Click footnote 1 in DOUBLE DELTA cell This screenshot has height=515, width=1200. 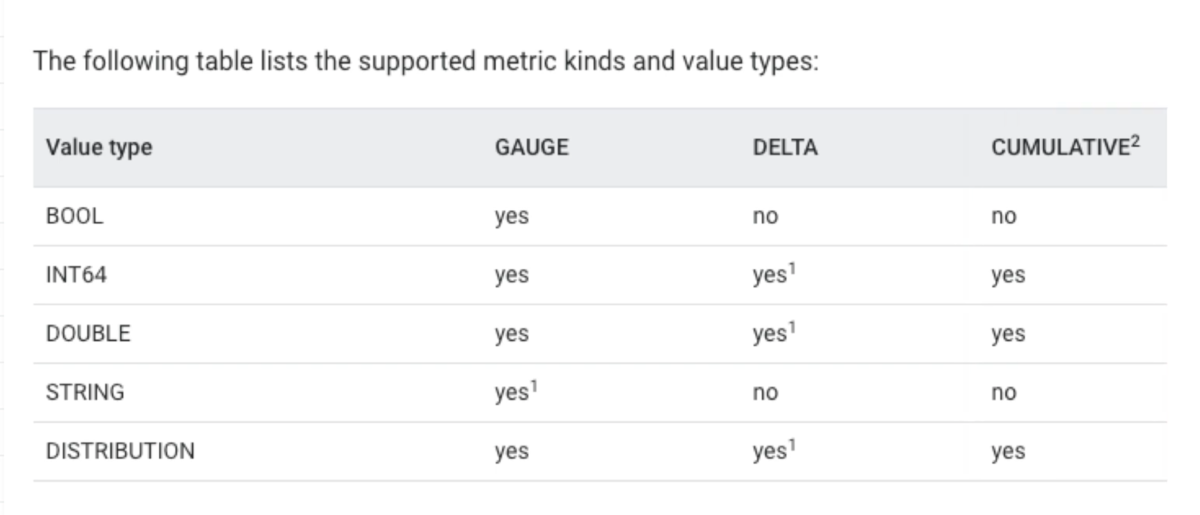793,327
